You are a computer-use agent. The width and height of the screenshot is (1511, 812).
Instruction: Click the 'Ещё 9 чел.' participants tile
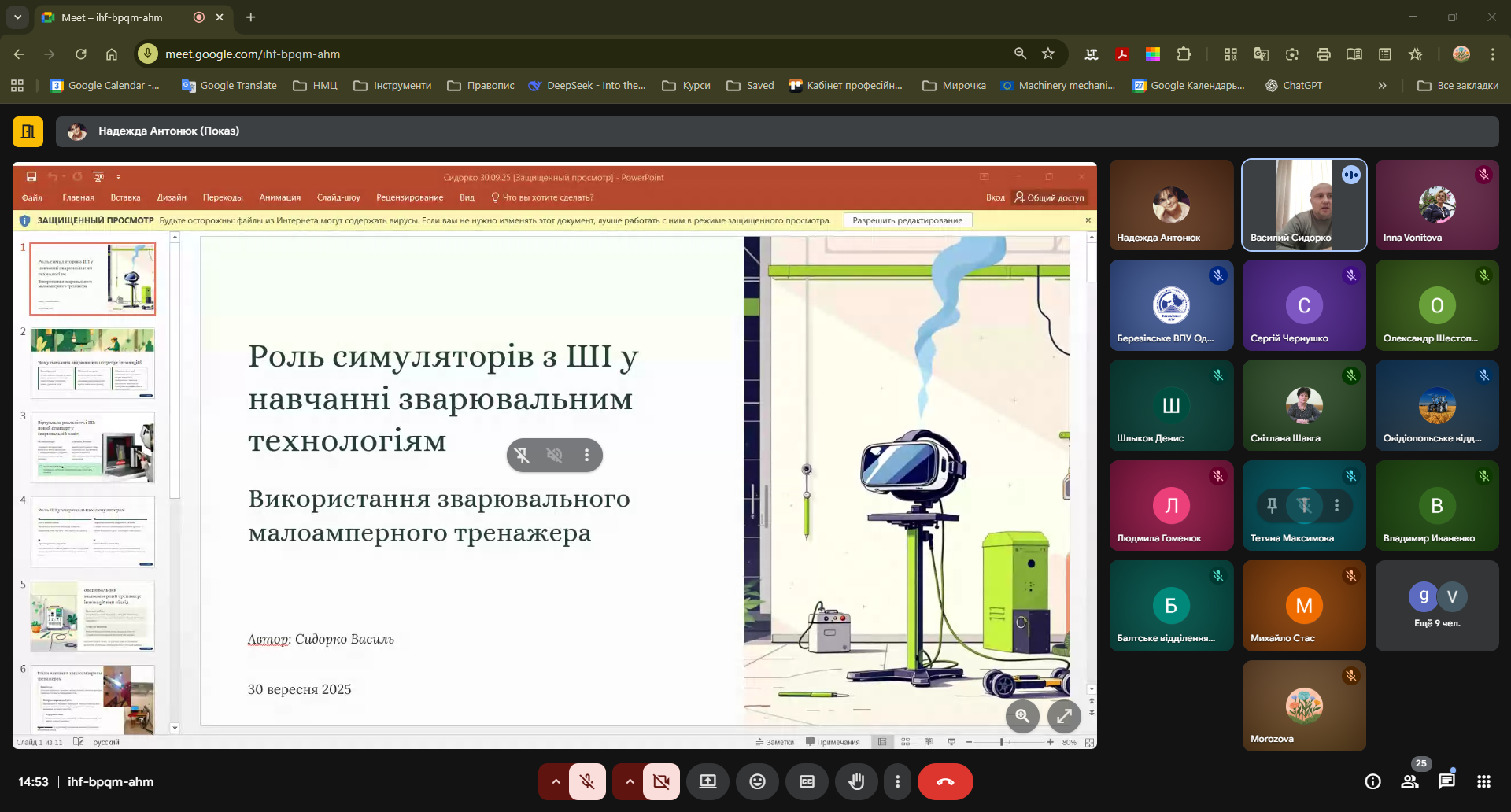1436,606
